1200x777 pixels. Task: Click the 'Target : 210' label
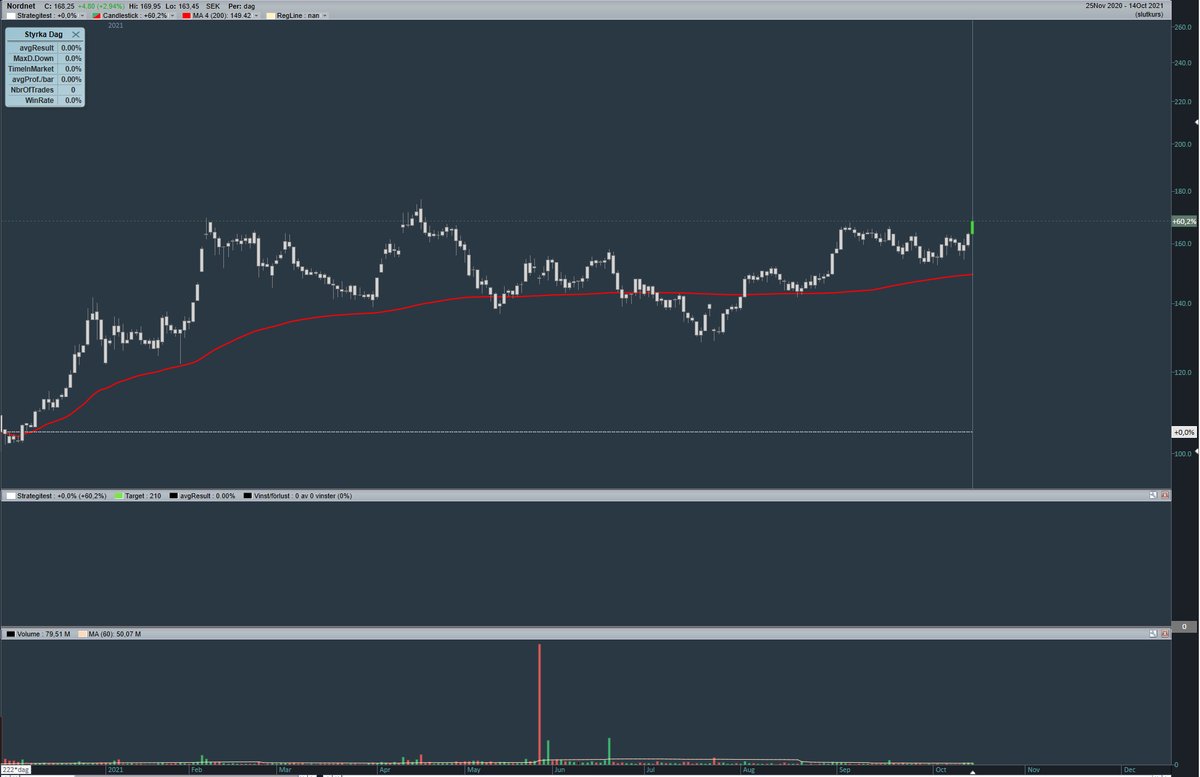(x=143, y=495)
